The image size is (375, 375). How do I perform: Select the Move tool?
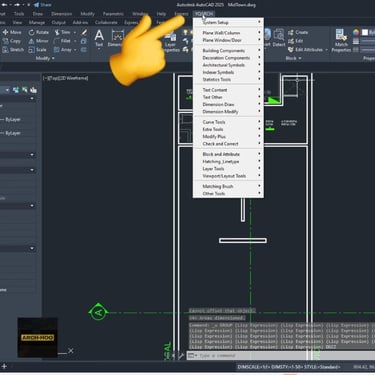12,32
